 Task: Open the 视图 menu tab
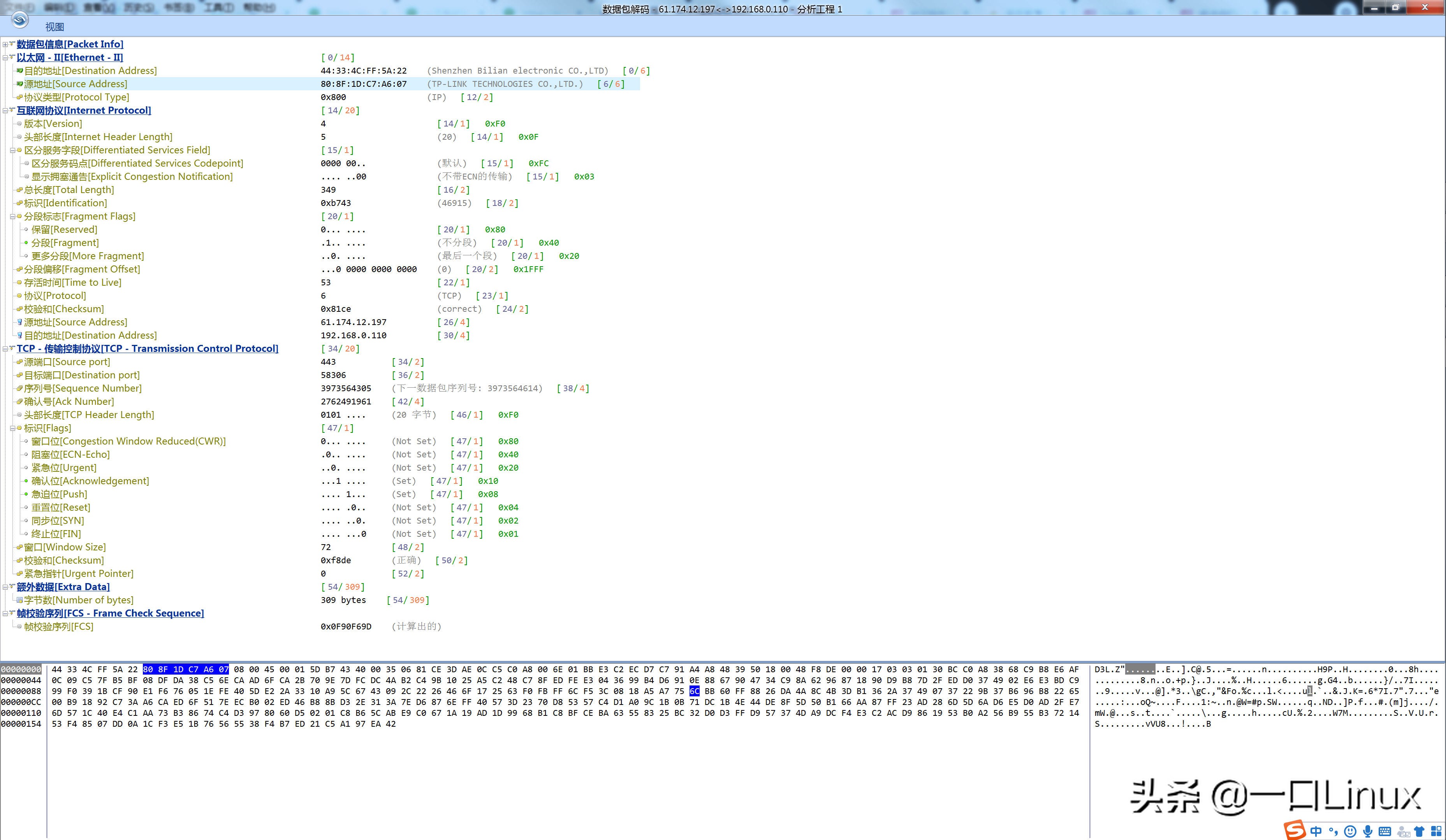55,27
